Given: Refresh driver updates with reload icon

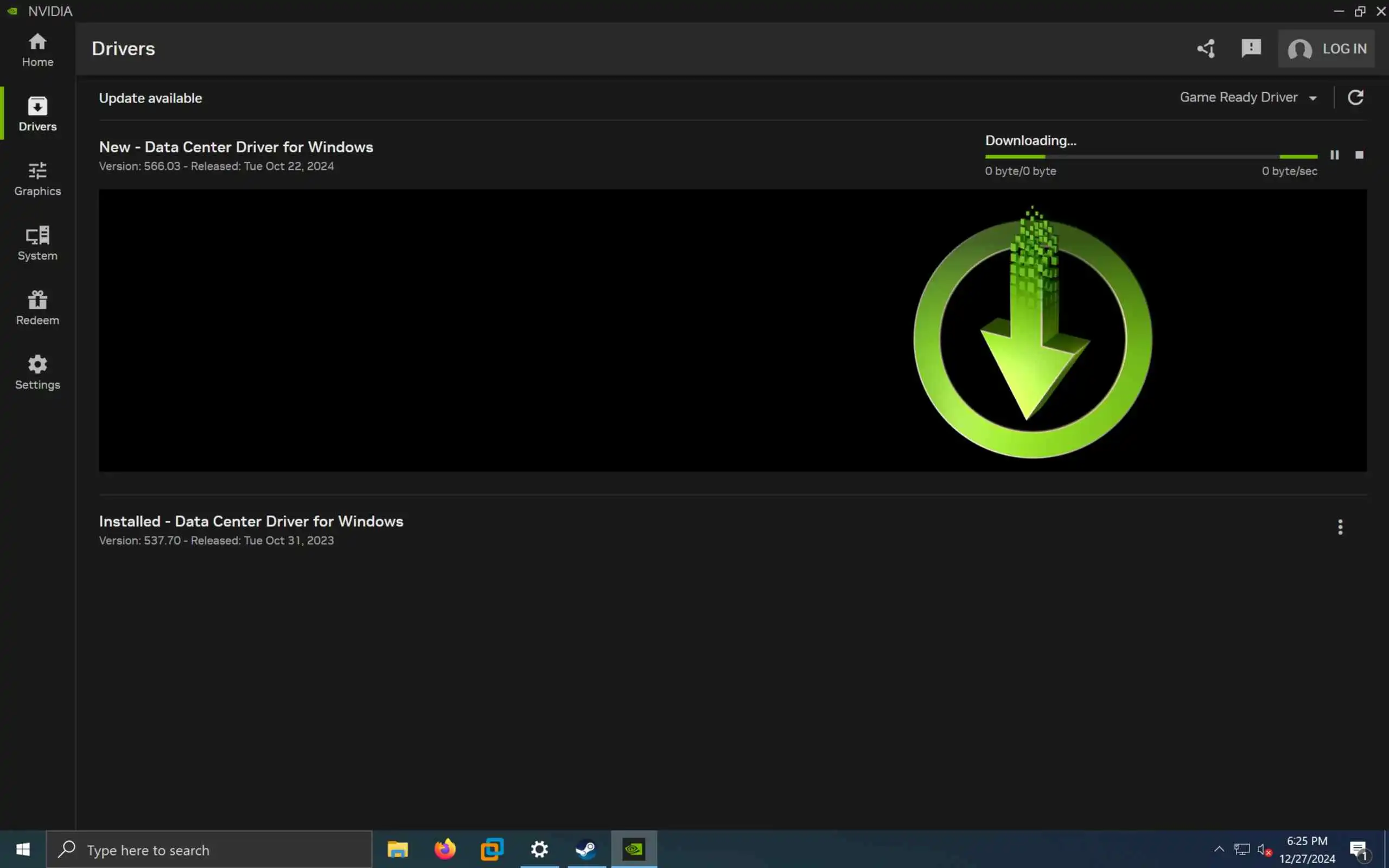Looking at the screenshot, I should click(1355, 98).
